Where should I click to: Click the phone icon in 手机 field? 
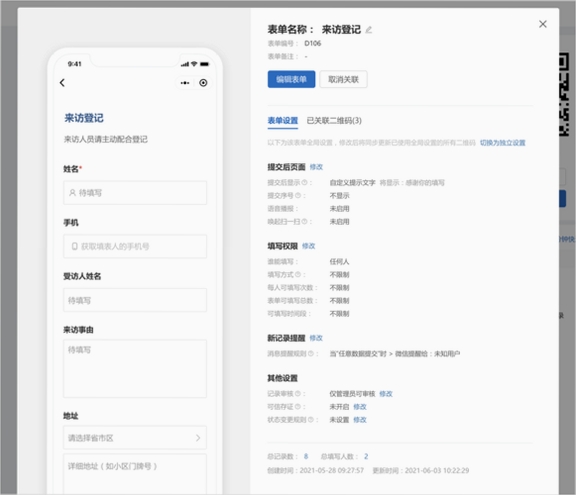coord(75,246)
